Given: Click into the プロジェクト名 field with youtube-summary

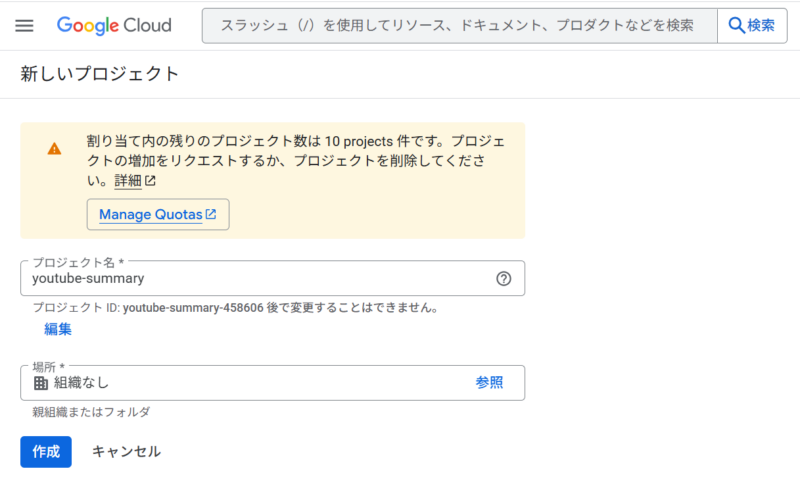Looking at the screenshot, I should [x=272, y=279].
